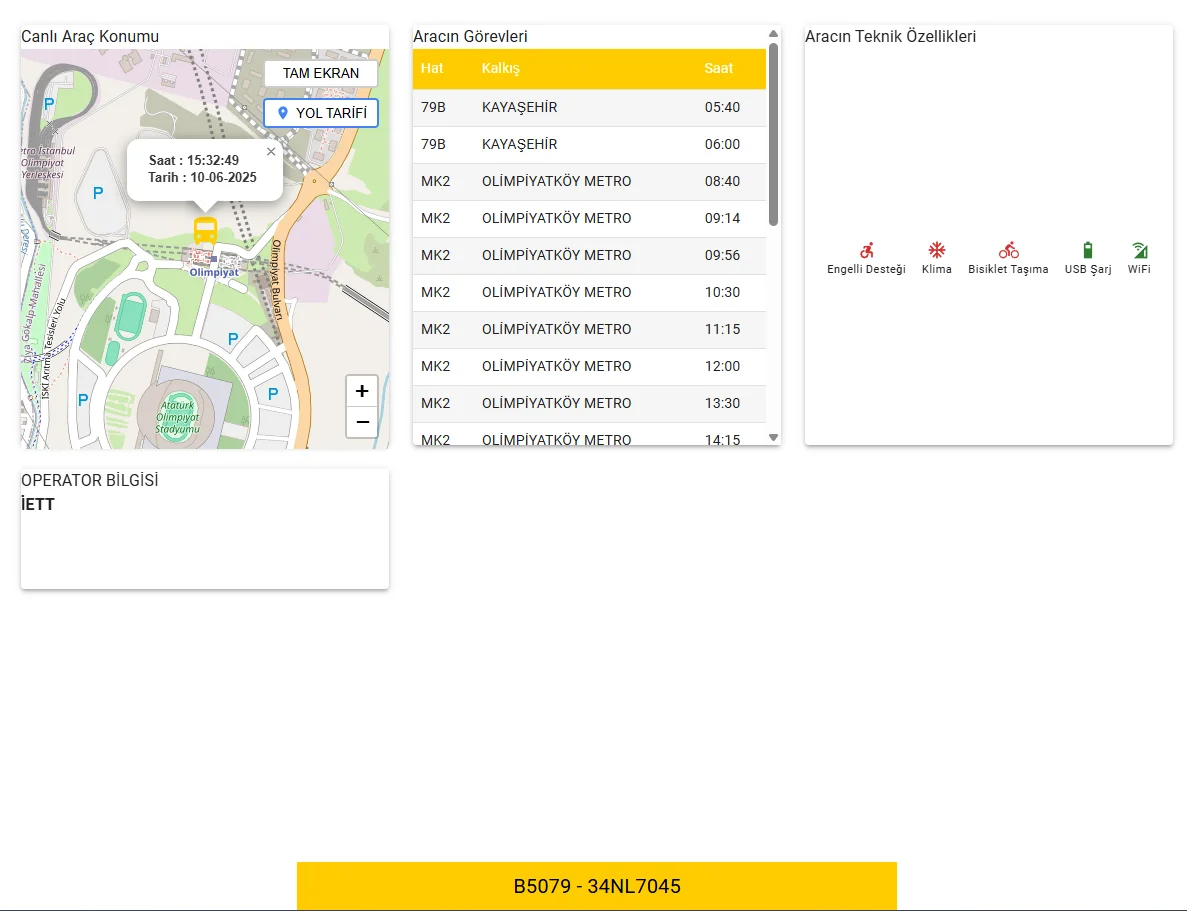Click the Saat column header
This screenshot has width=1187, height=911.
[x=719, y=68]
